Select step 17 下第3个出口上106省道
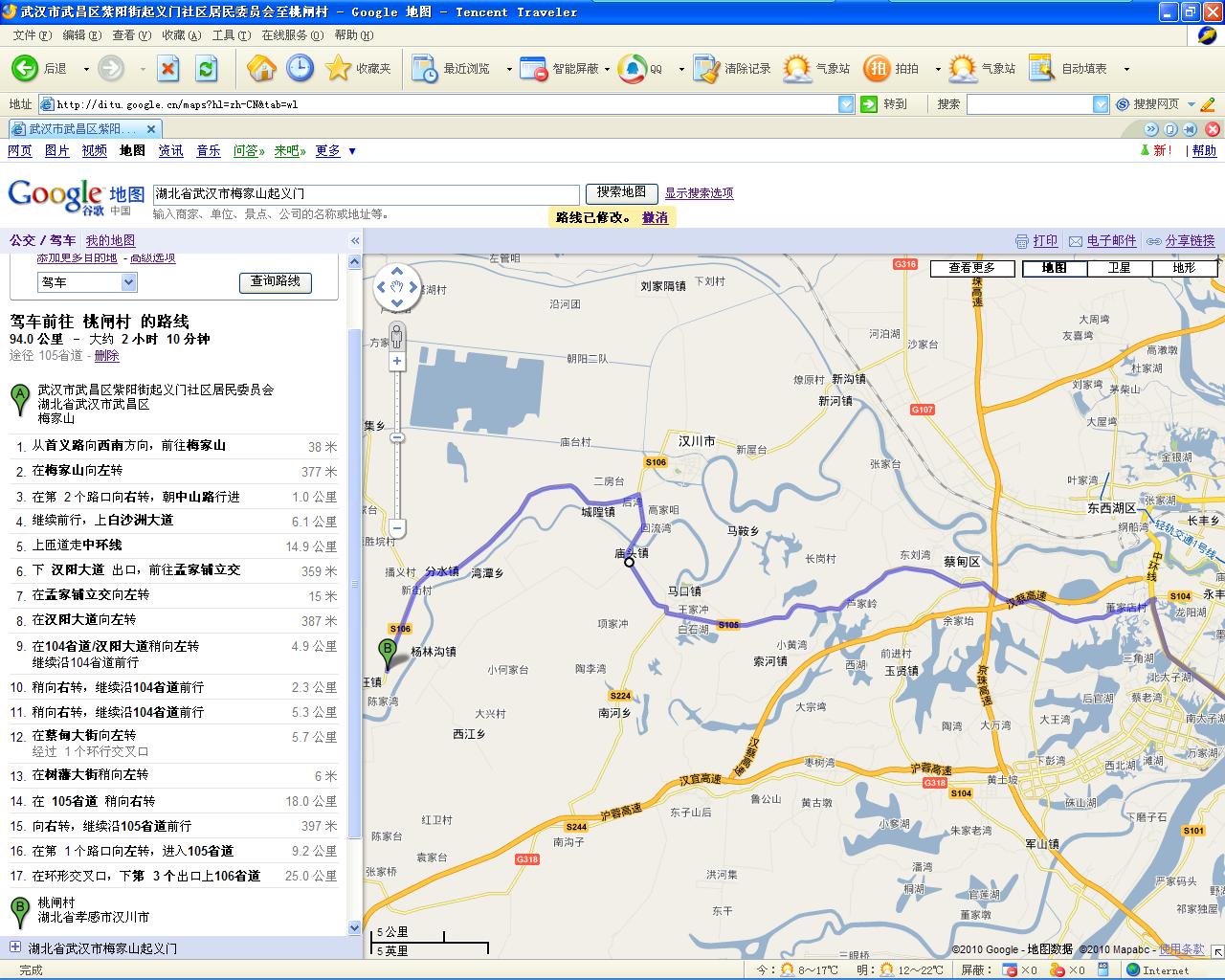1225x980 pixels. (x=174, y=876)
